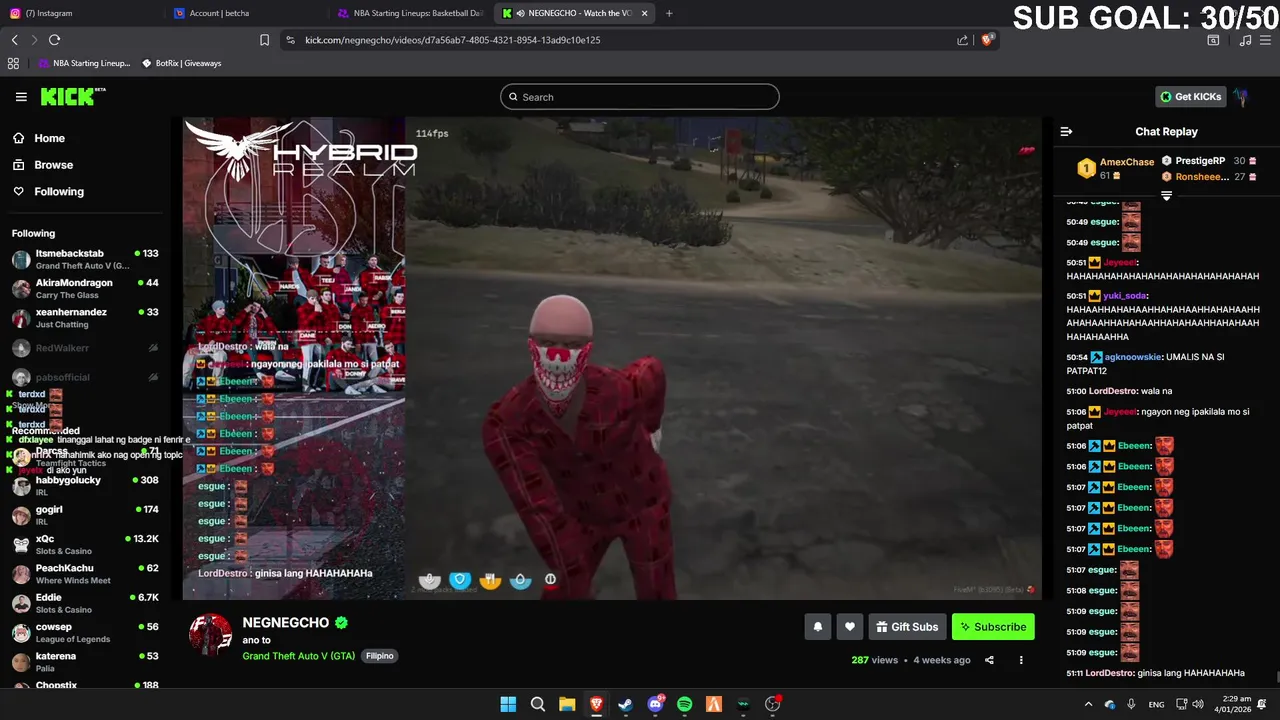The height and width of the screenshot is (720, 1280).
Task: Click the Filipino language tag
Action: [379, 656]
